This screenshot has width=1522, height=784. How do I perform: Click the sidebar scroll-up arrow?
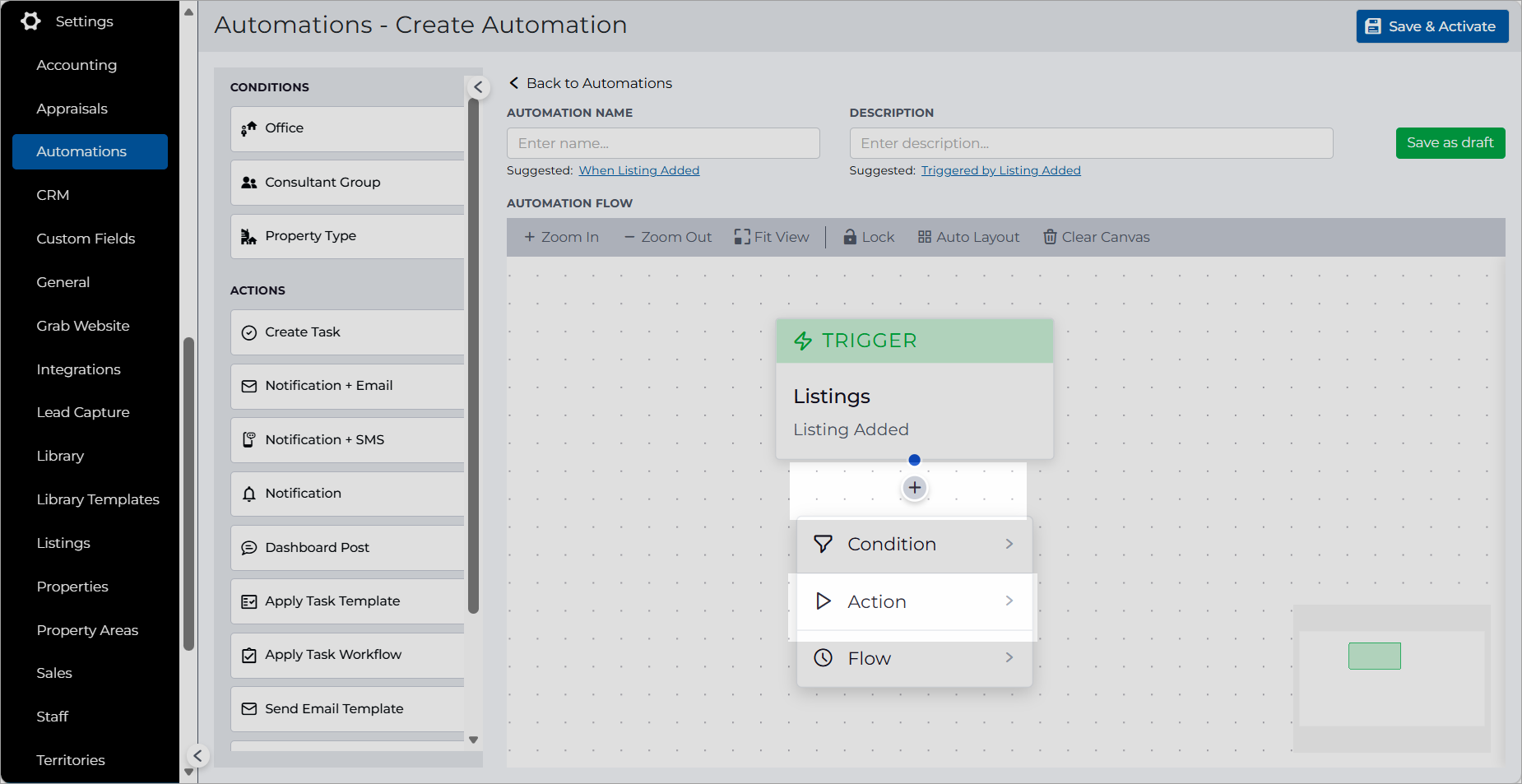click(188, 12)
